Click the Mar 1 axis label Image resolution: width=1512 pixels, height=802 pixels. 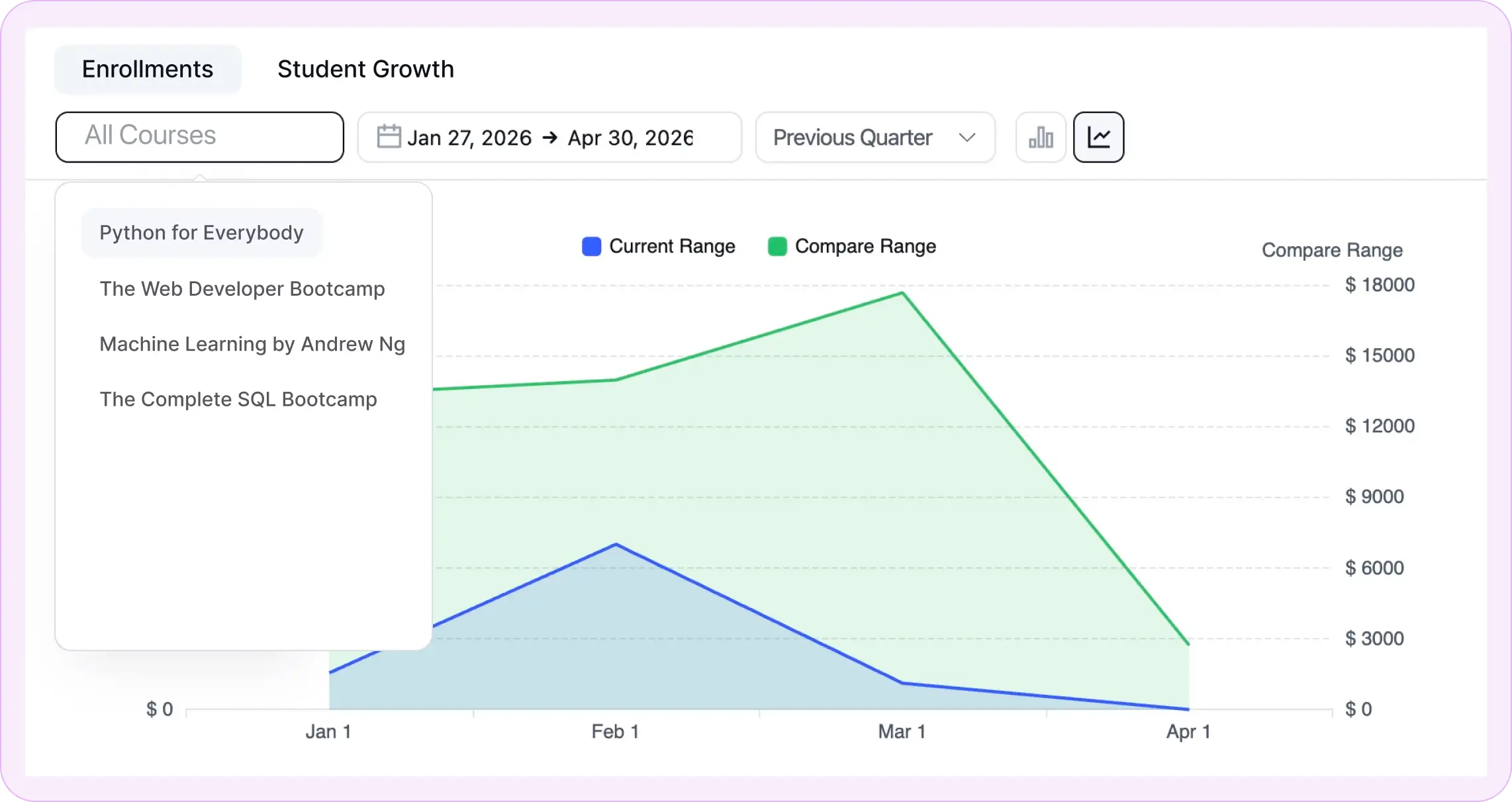(902, 732)
